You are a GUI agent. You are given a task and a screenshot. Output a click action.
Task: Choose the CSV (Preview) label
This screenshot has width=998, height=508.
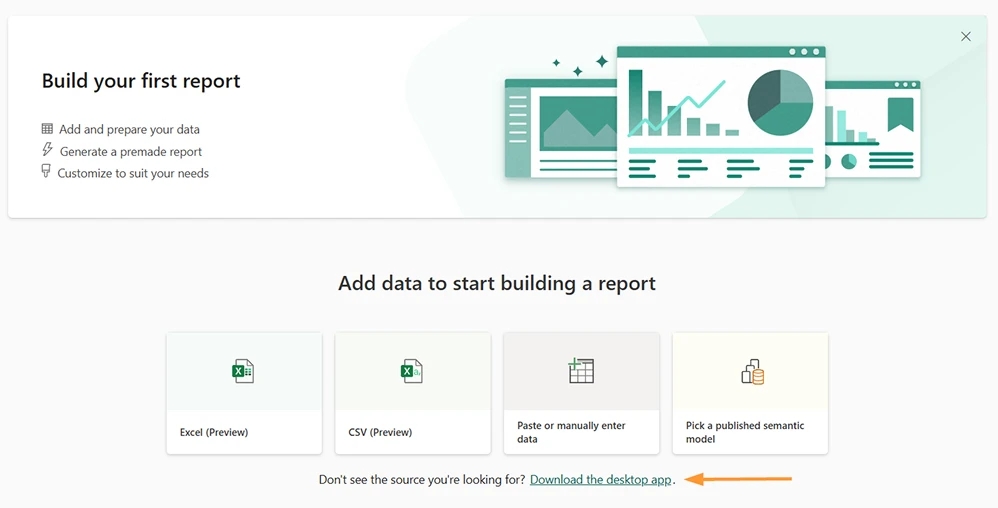click(380, 432)
